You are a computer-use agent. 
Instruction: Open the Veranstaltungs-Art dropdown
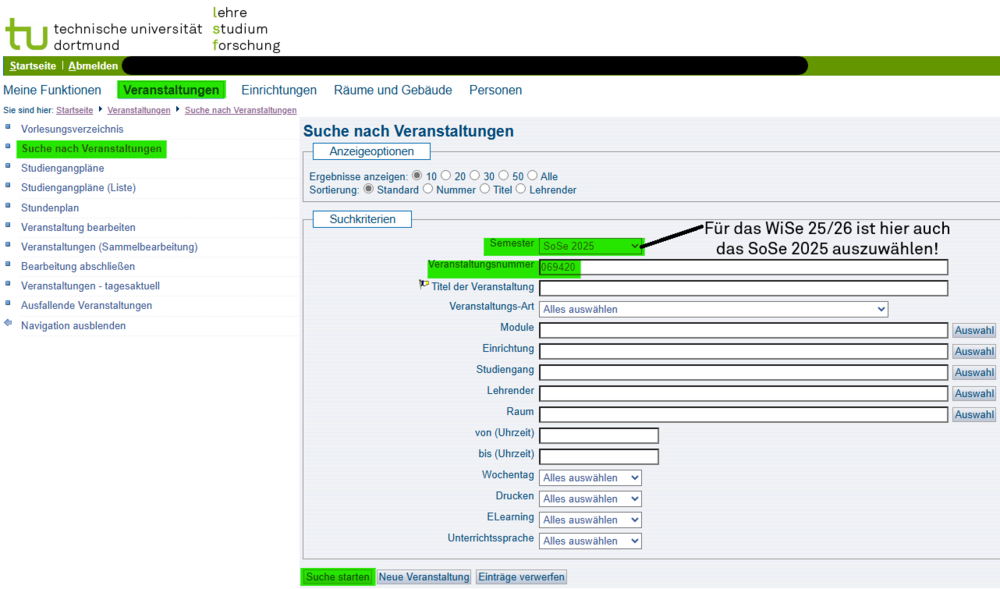[714, 309]
